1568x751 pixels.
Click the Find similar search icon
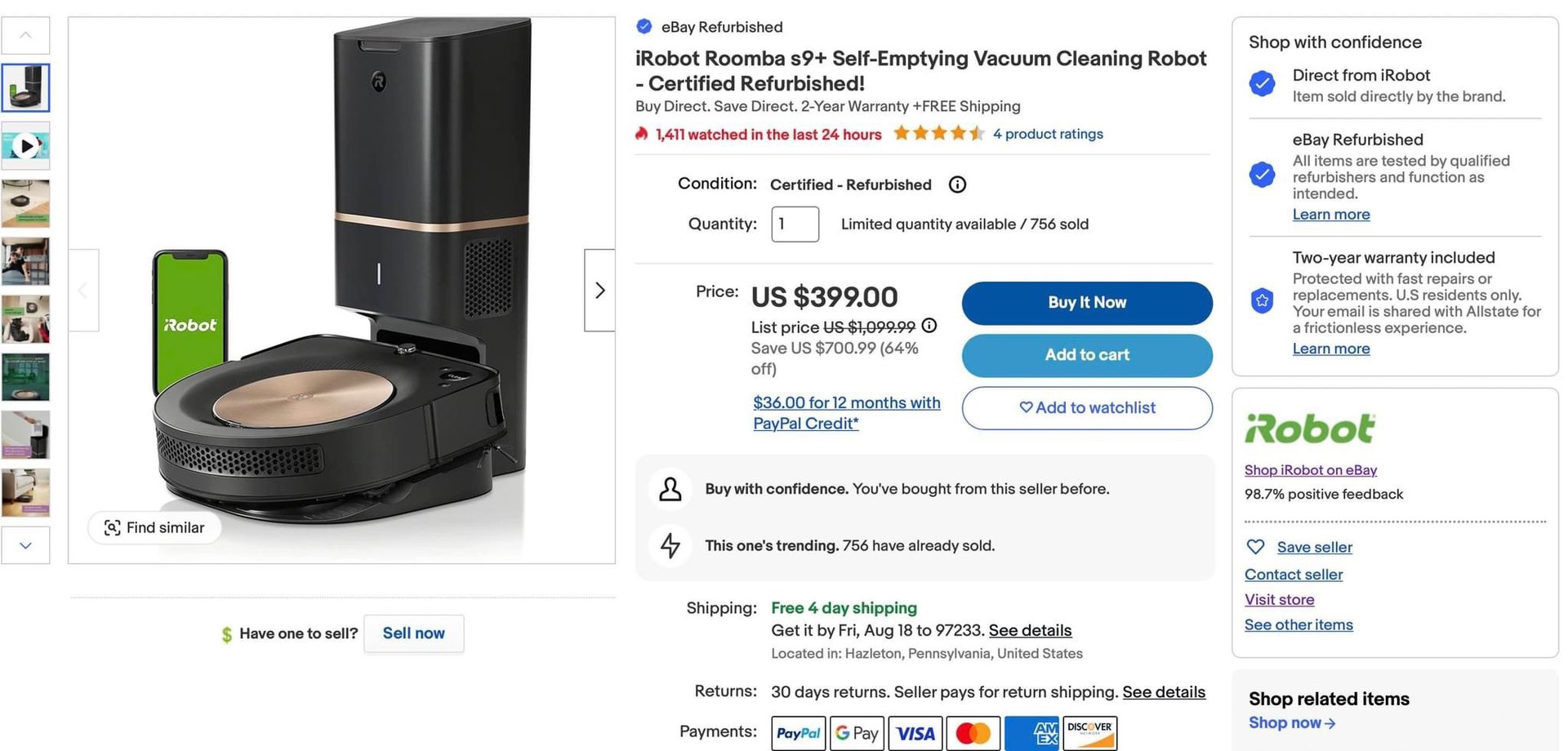[113, 528]
